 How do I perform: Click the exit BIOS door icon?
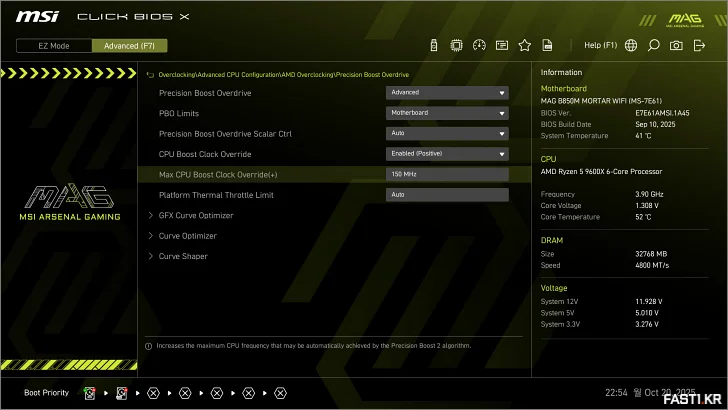coord(699,46)
